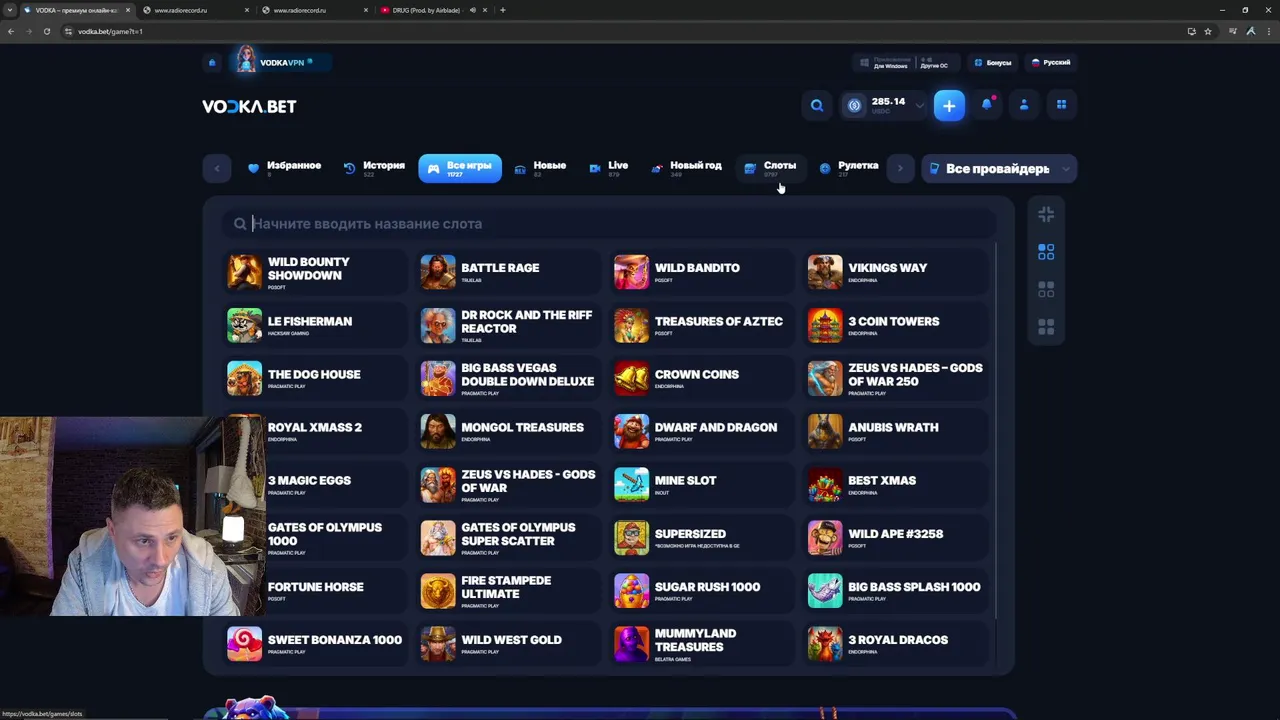Select the Новые category tab
1280x720 pixels.
(x=540, y=168)
